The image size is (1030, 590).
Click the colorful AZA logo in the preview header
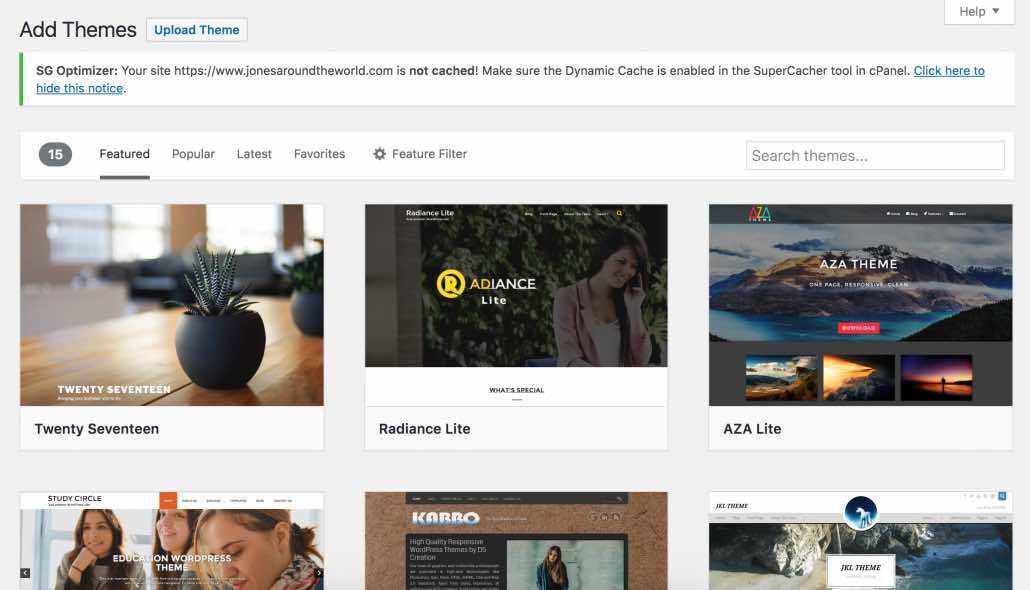[x=760, y=214]
